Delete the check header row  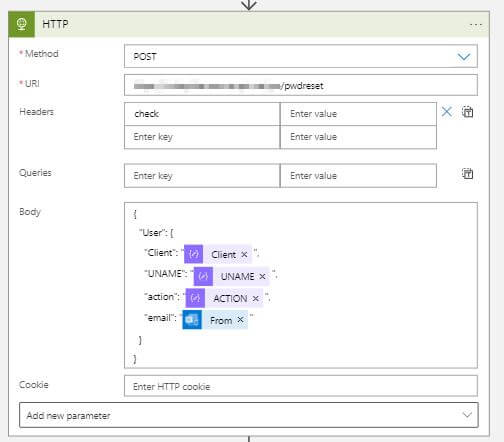(x=447, y=112)
